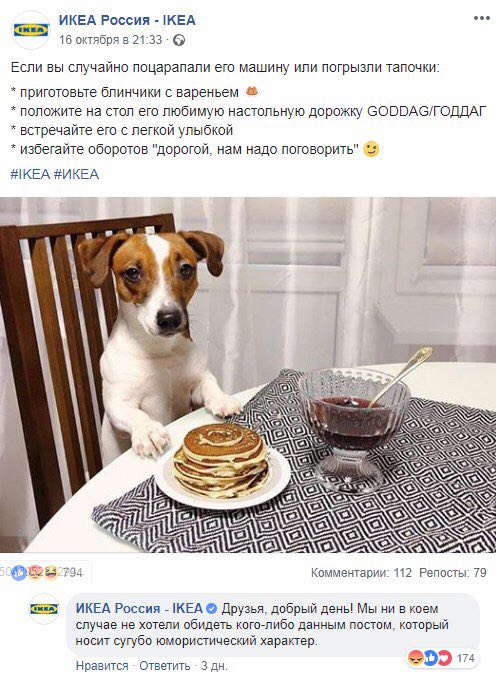The image size is (496, 686).
Task: Click the IKEA avatar beside the comment
Action: click(44, 609)
